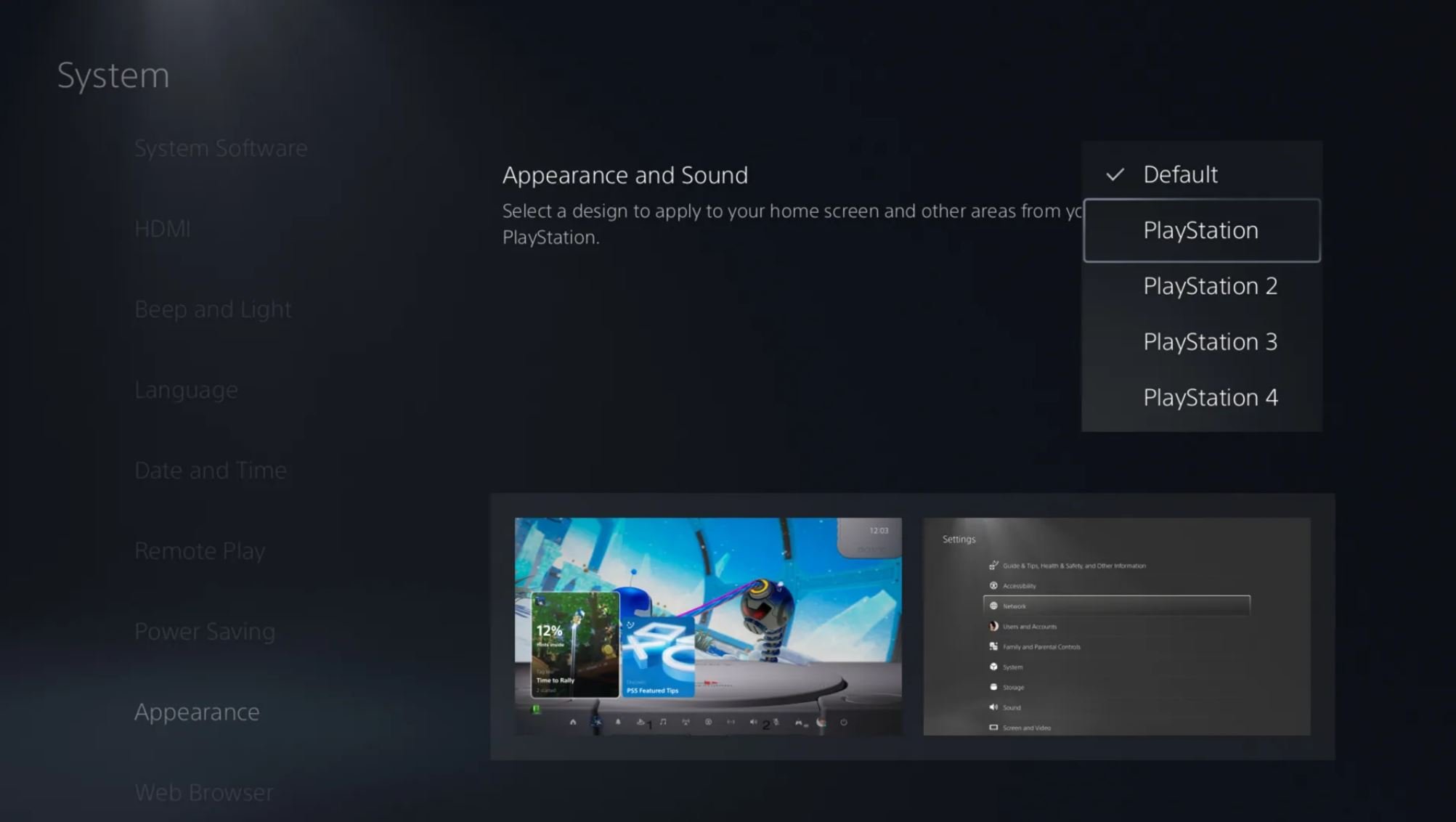Click the Family and Parental Controls icon

point(993,647)
